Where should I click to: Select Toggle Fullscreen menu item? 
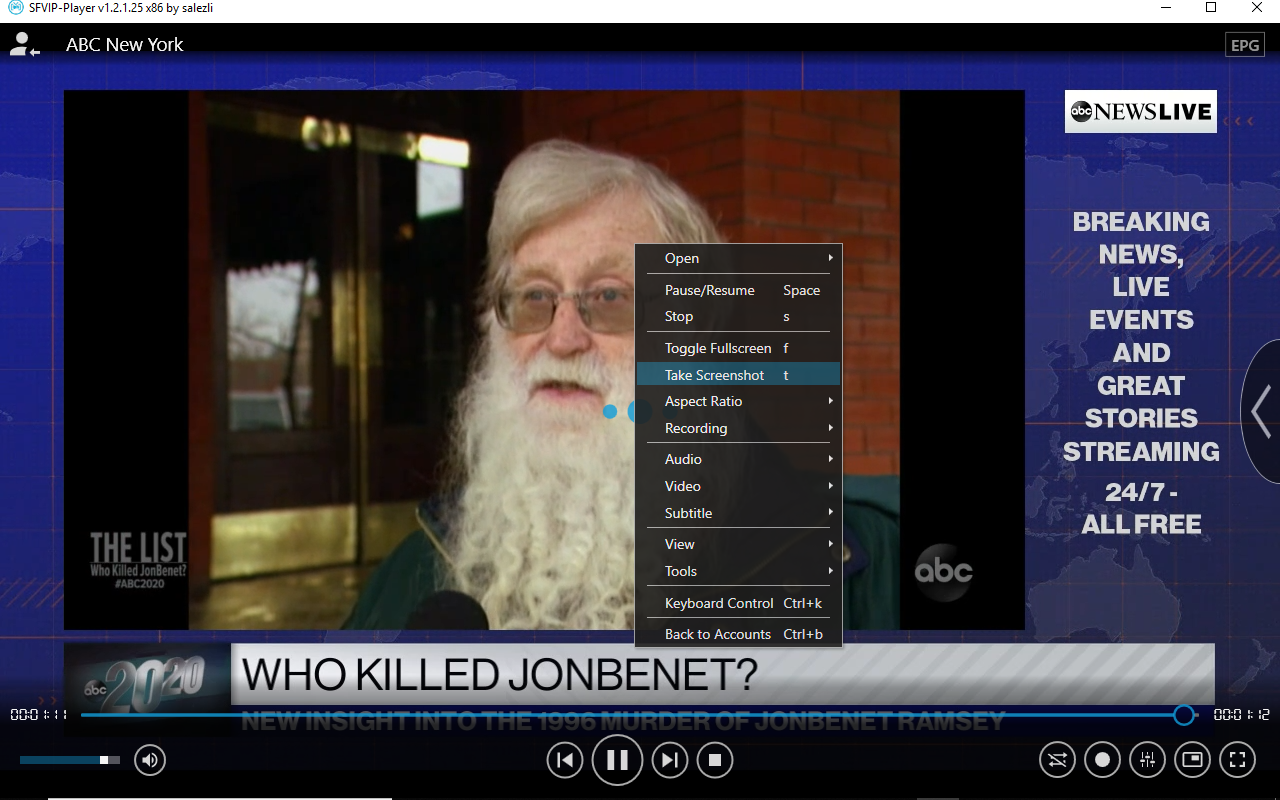[739, 348]
